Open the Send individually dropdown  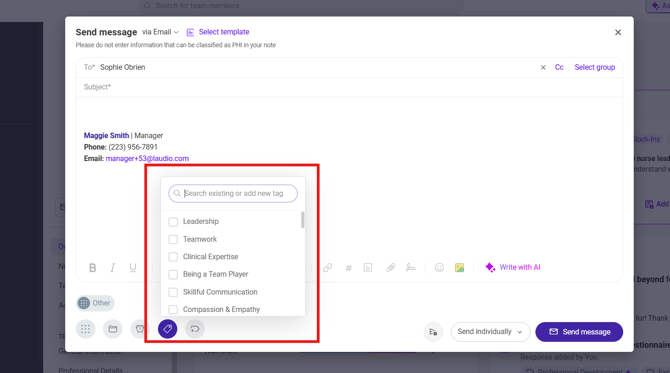(x=490, y=332)
